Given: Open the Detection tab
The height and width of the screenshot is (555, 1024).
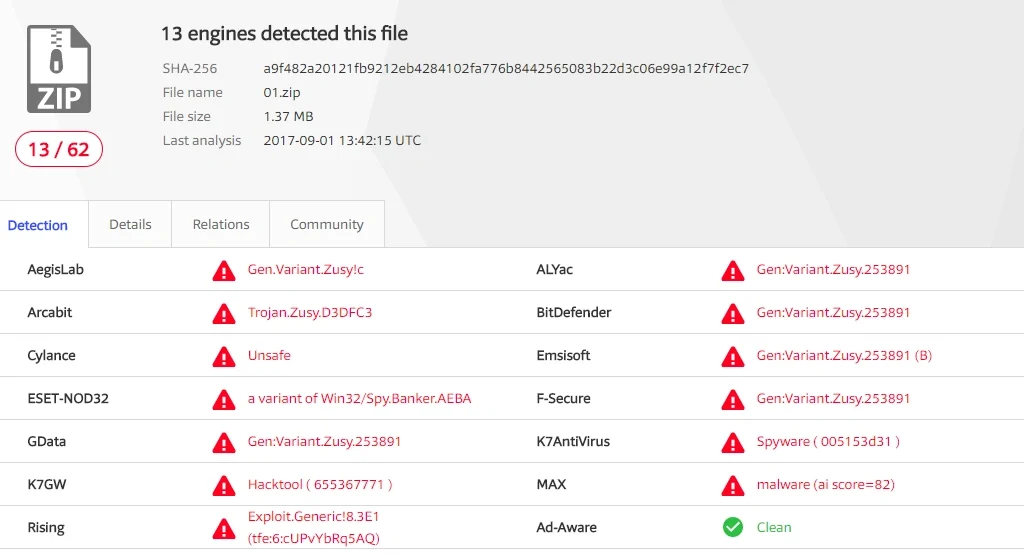Looking at the screenshot, I should coord(37,225).
